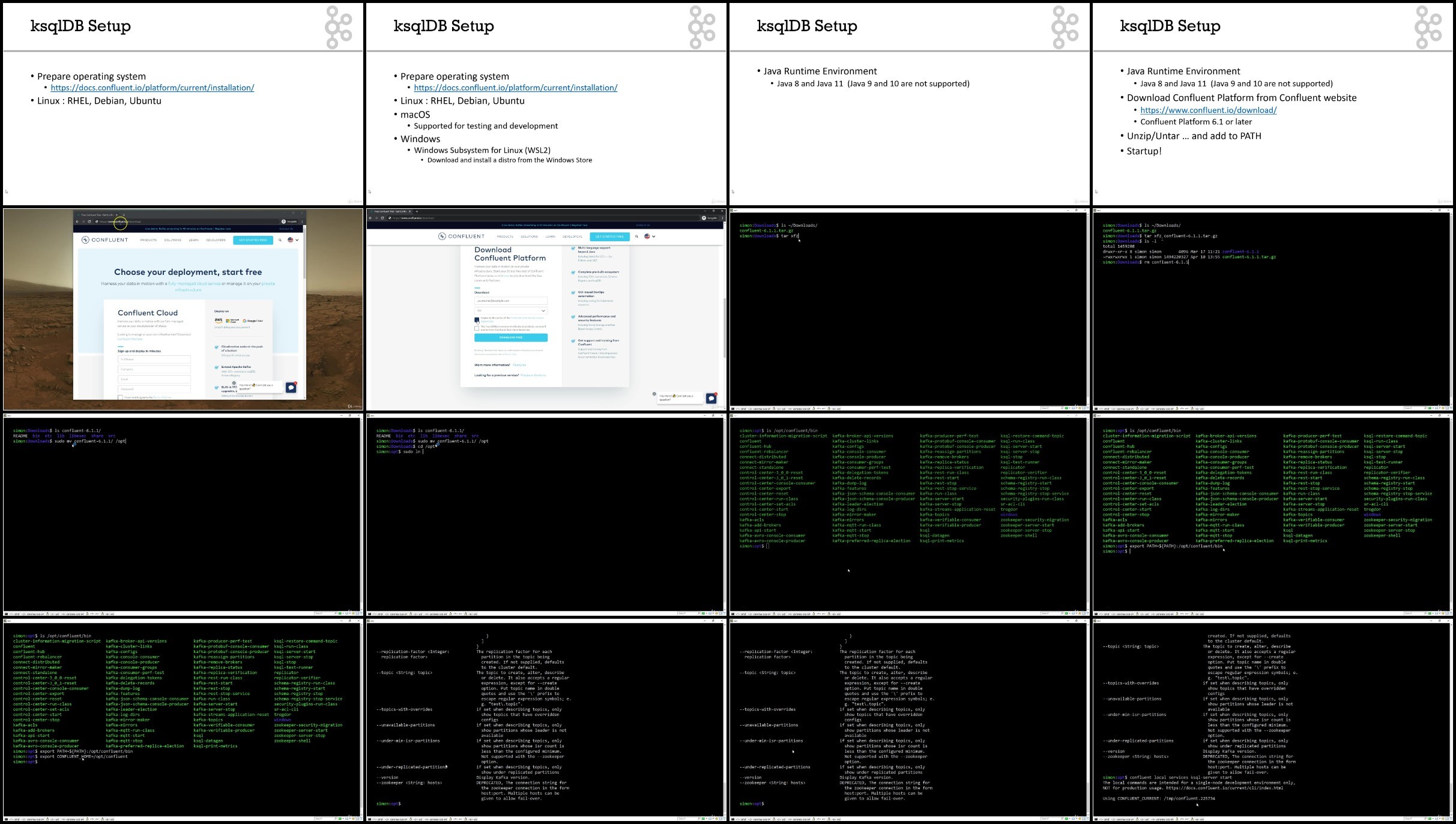Tick the receive-emails checkbox above Download Free
Image resolution: width=1456 pixels, height=824 pixels.
pos(477,328)
